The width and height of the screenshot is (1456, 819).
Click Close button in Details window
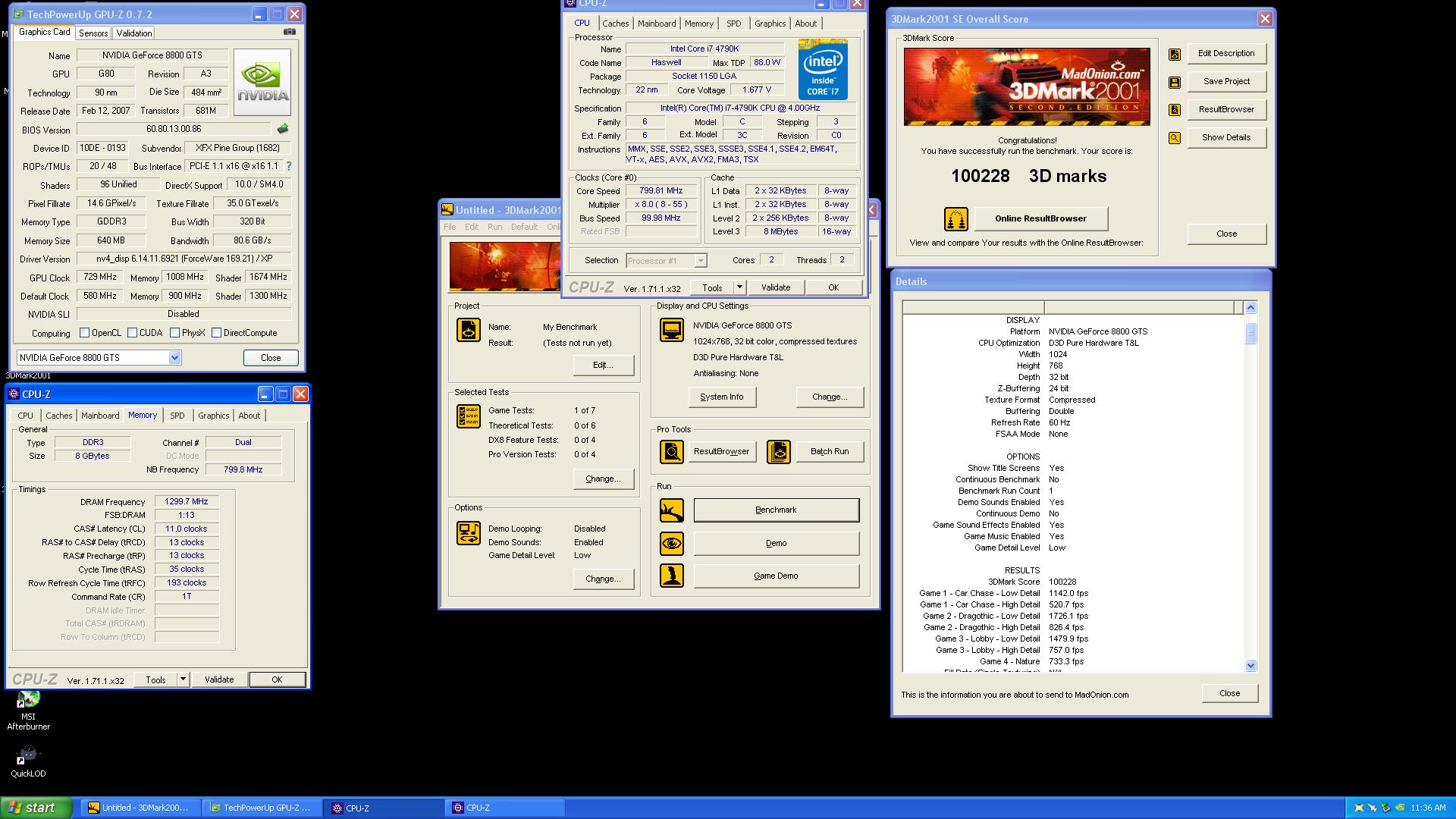point(1229,694)
